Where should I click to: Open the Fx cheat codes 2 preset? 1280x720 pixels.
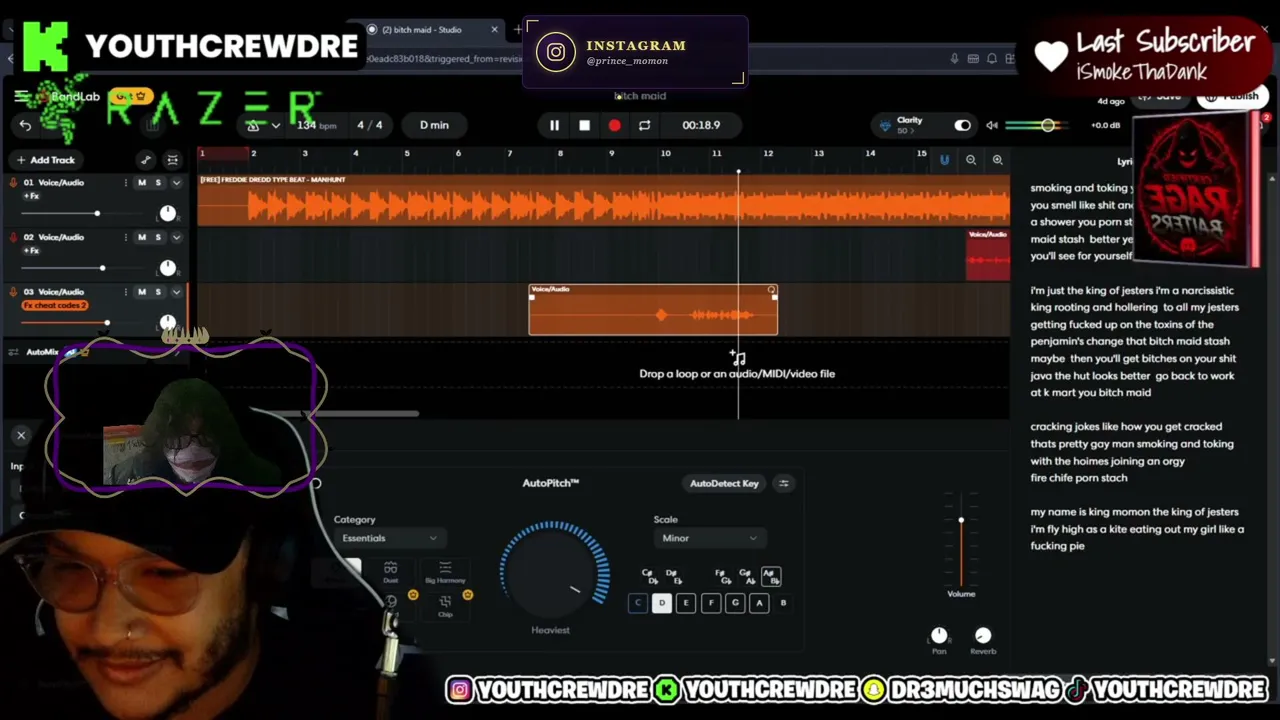click(x=55, y=305)
